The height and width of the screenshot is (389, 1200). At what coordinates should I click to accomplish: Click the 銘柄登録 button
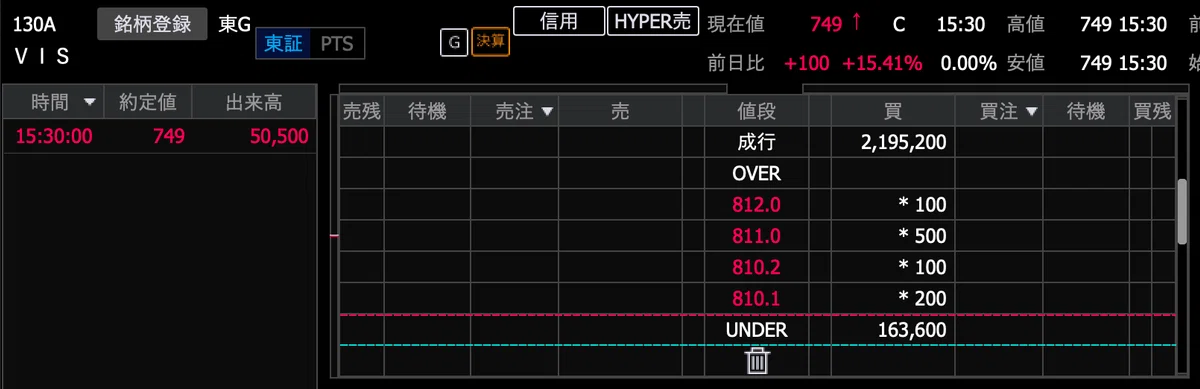(153, 24)
